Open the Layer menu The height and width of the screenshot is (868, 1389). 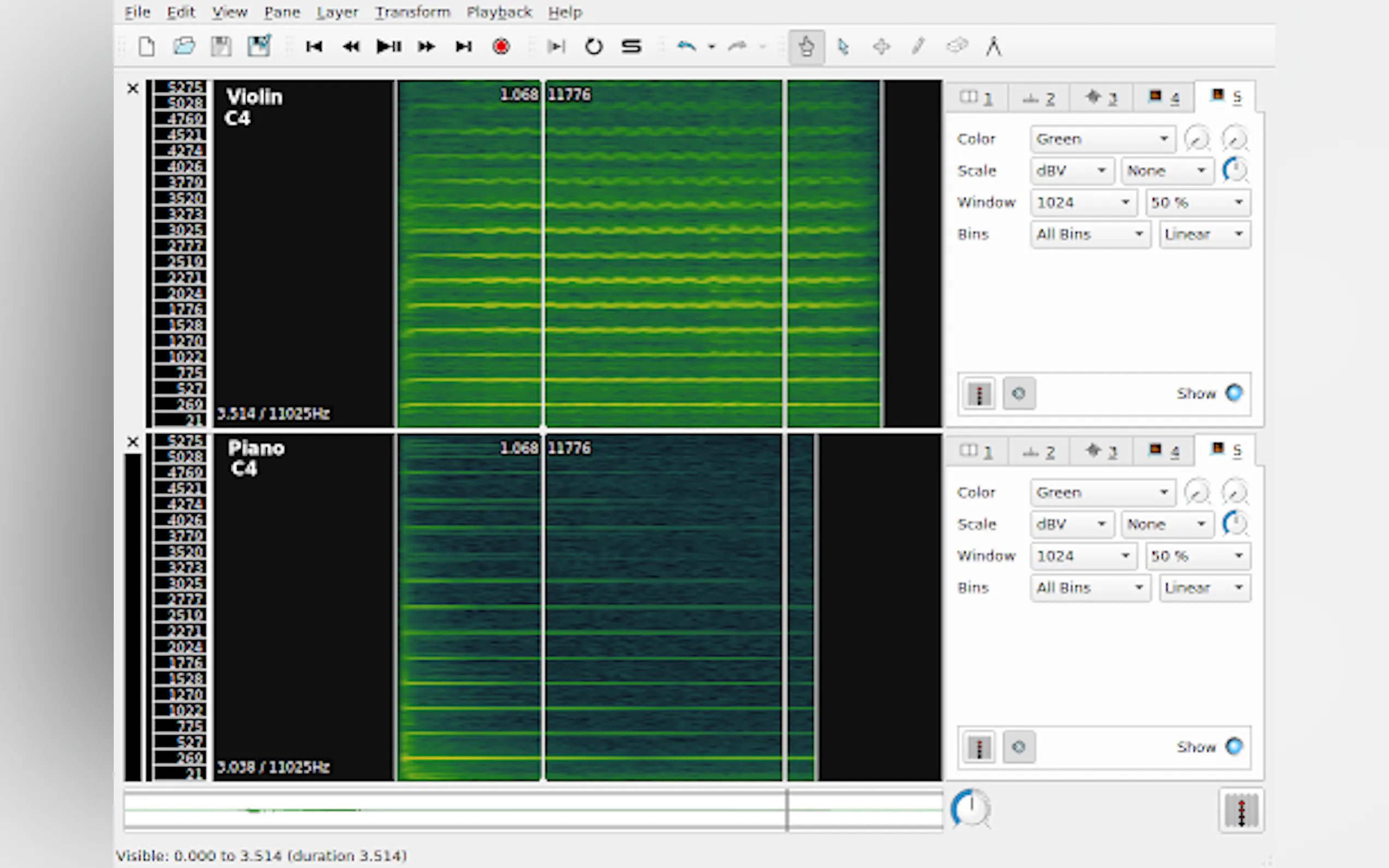[337, 12]
